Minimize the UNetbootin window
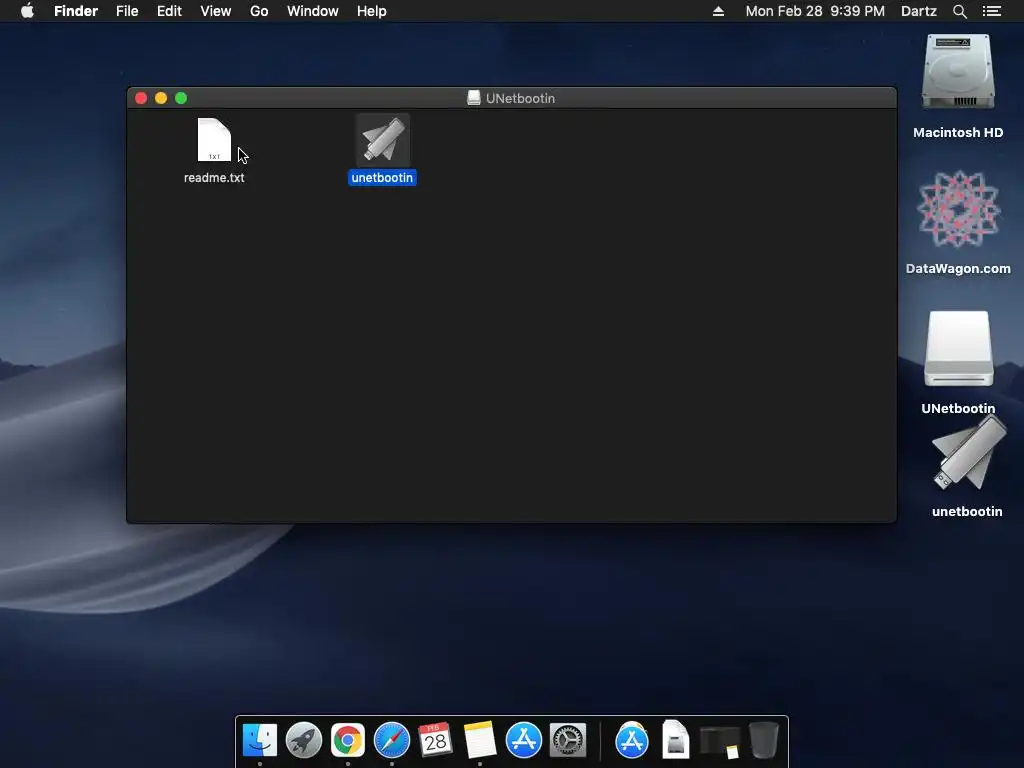1024x768 pixels. point(161,98)
